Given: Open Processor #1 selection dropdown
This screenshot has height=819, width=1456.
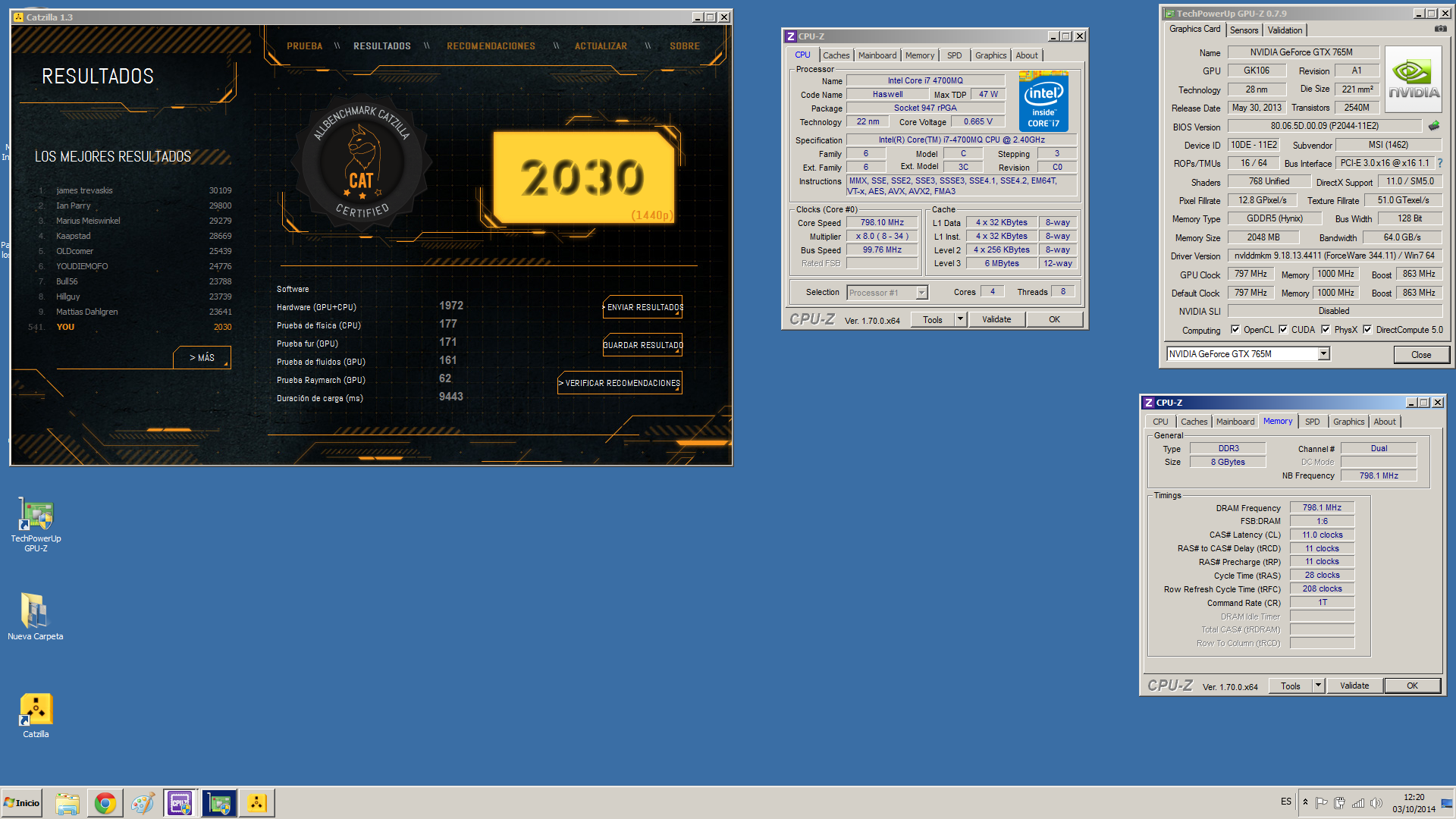Looking at the screenshot, I should click(x=921, y=293).
